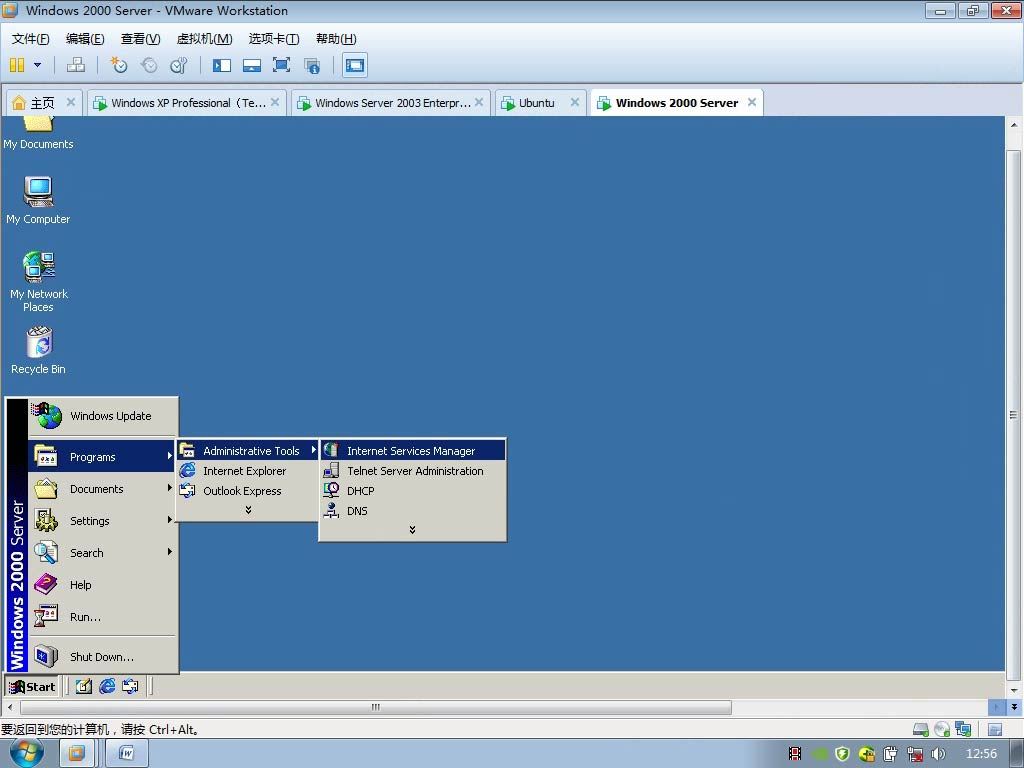The height and width of the screenshot is (768, 1024).
Task: Enter full screen mode via toolbar icon
Action: [x=281, y=65]
